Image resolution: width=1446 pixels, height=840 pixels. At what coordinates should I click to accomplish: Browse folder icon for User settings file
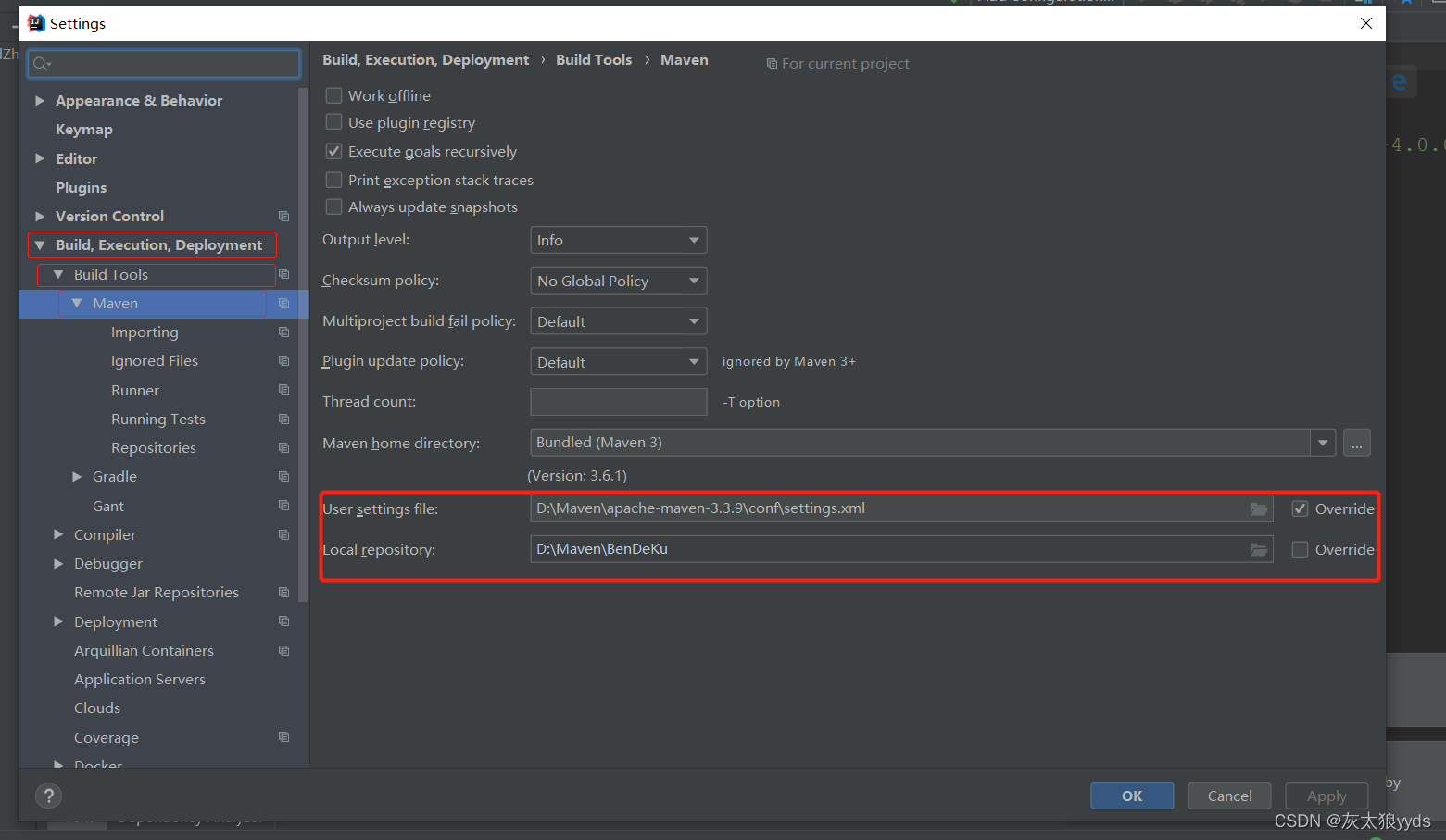[1259, 508]
